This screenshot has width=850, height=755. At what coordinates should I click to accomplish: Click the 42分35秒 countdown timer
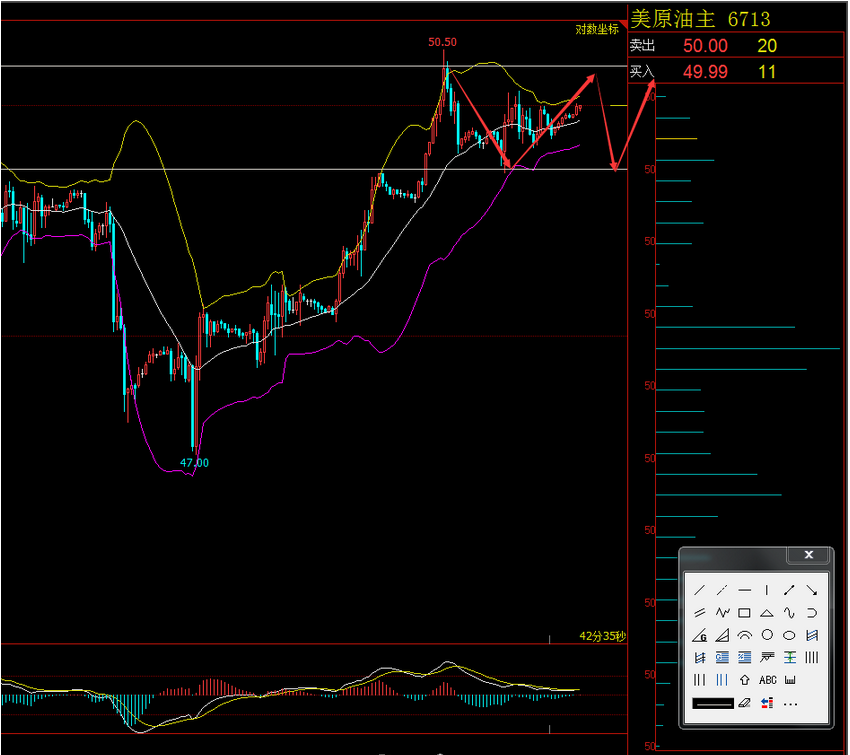pyautogui.click(x=603, y=636)
